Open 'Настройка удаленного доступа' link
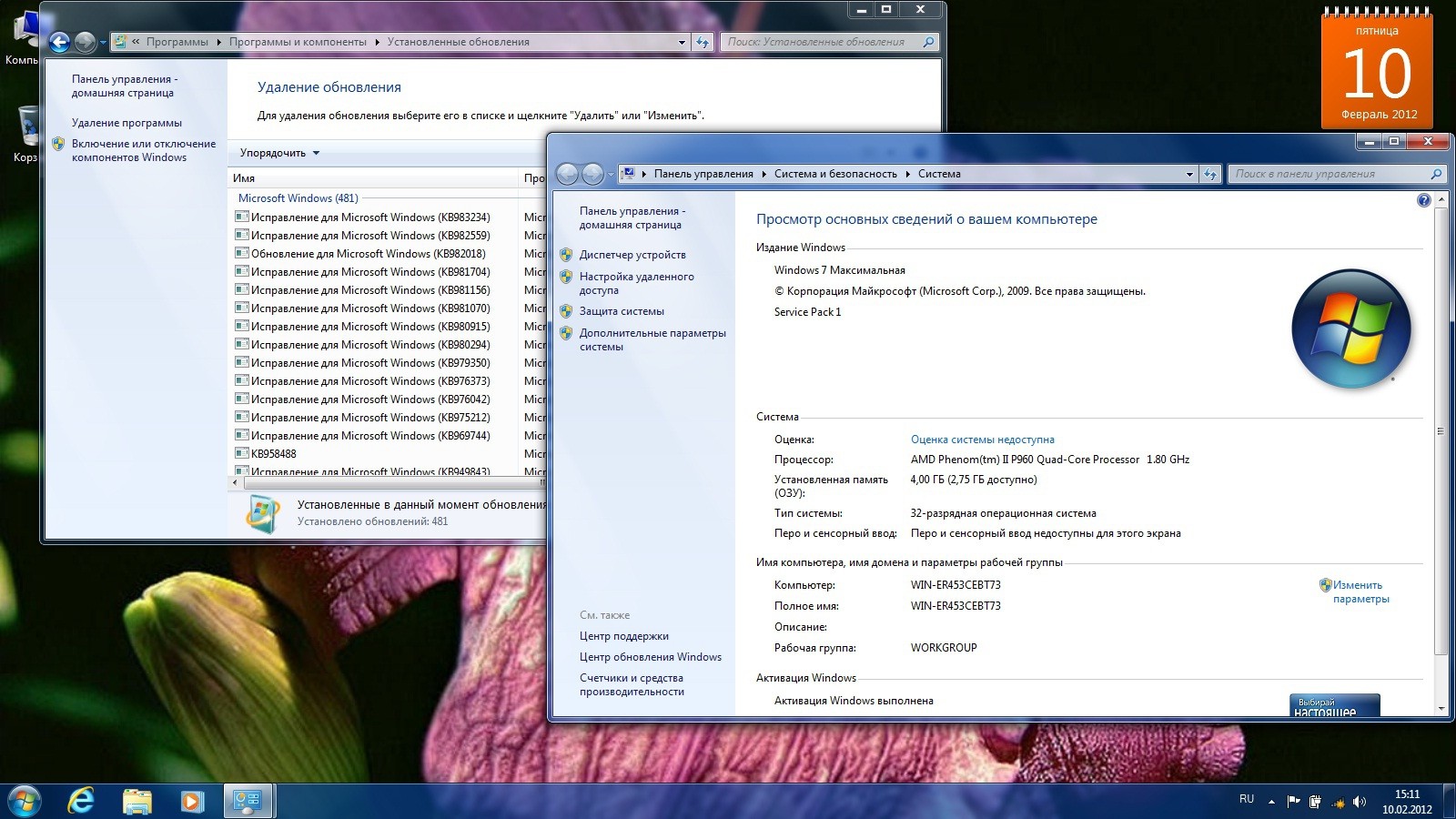 [x=636, y=283]
